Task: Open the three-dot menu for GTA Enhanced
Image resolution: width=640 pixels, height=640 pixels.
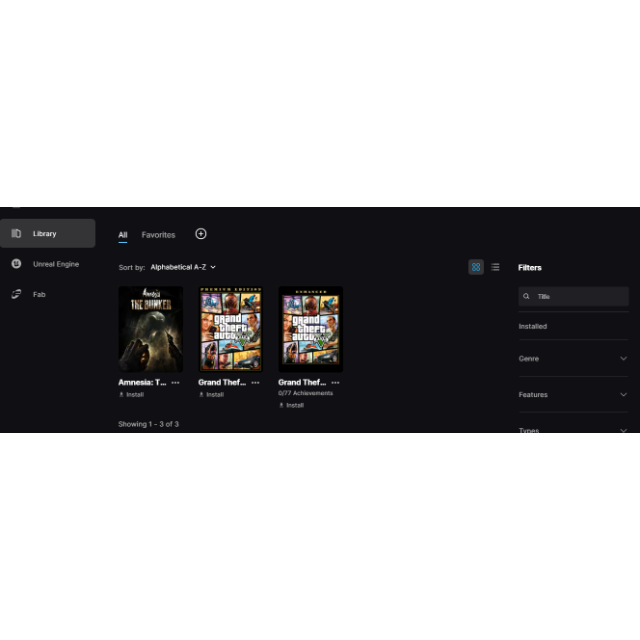Action: [336, 382]
